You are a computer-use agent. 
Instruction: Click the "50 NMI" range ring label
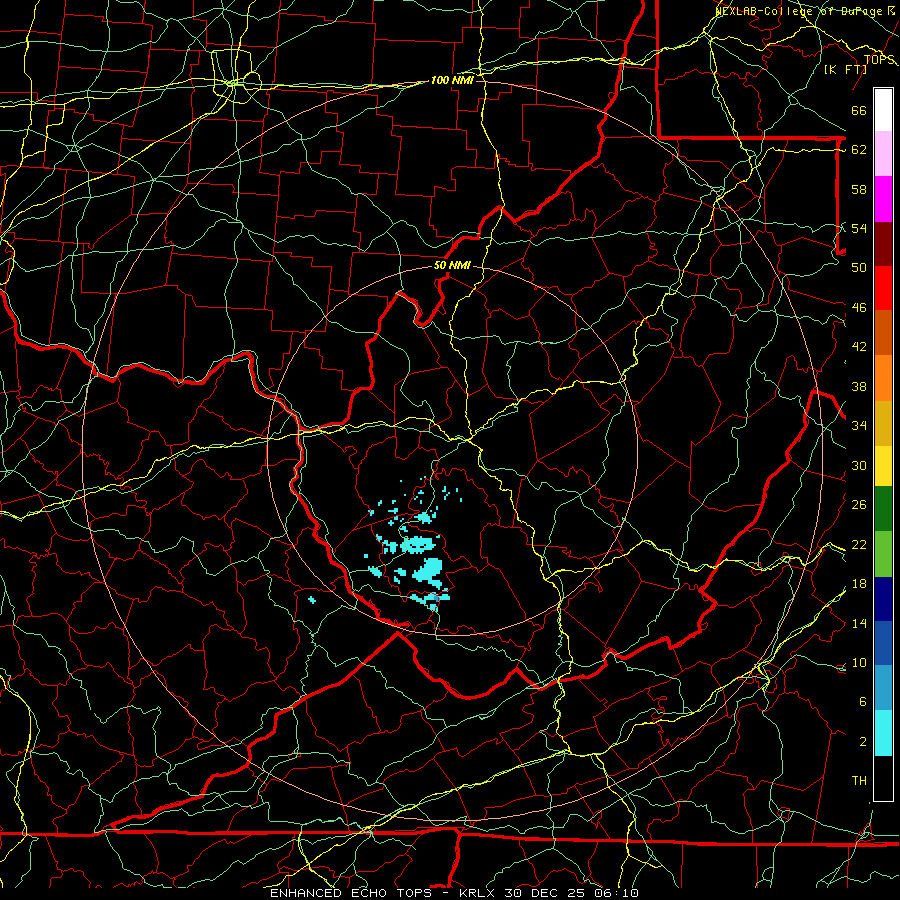452,265
